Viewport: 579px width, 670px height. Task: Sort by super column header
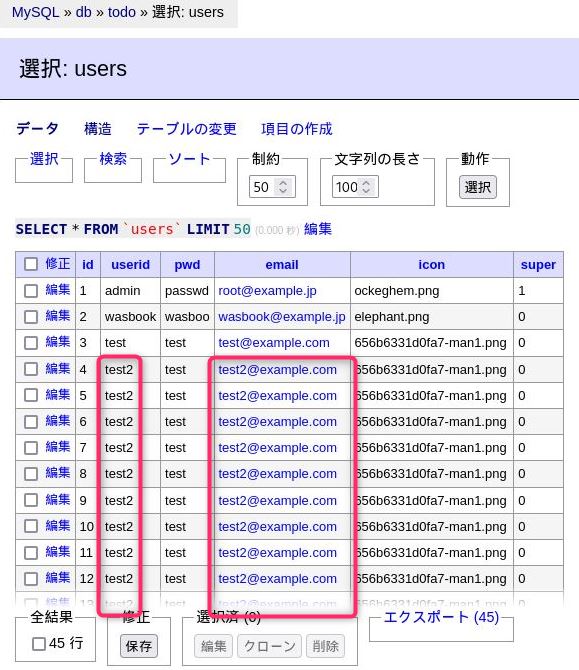point(538,264)
